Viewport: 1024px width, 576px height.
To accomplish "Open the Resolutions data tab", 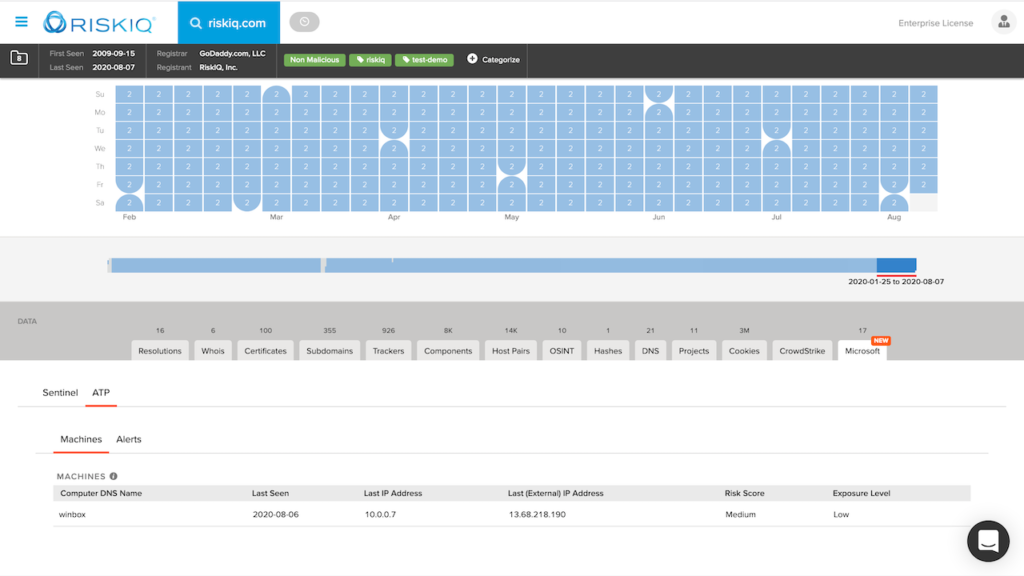I will pos(160,350).
